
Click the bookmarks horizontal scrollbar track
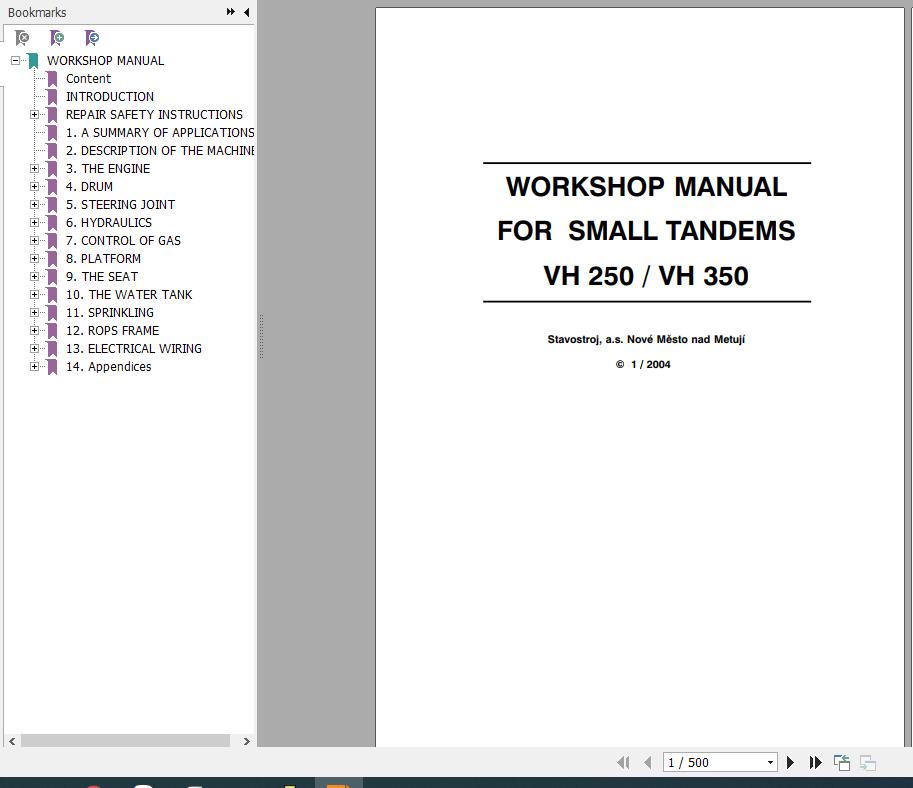click(125, 741)
